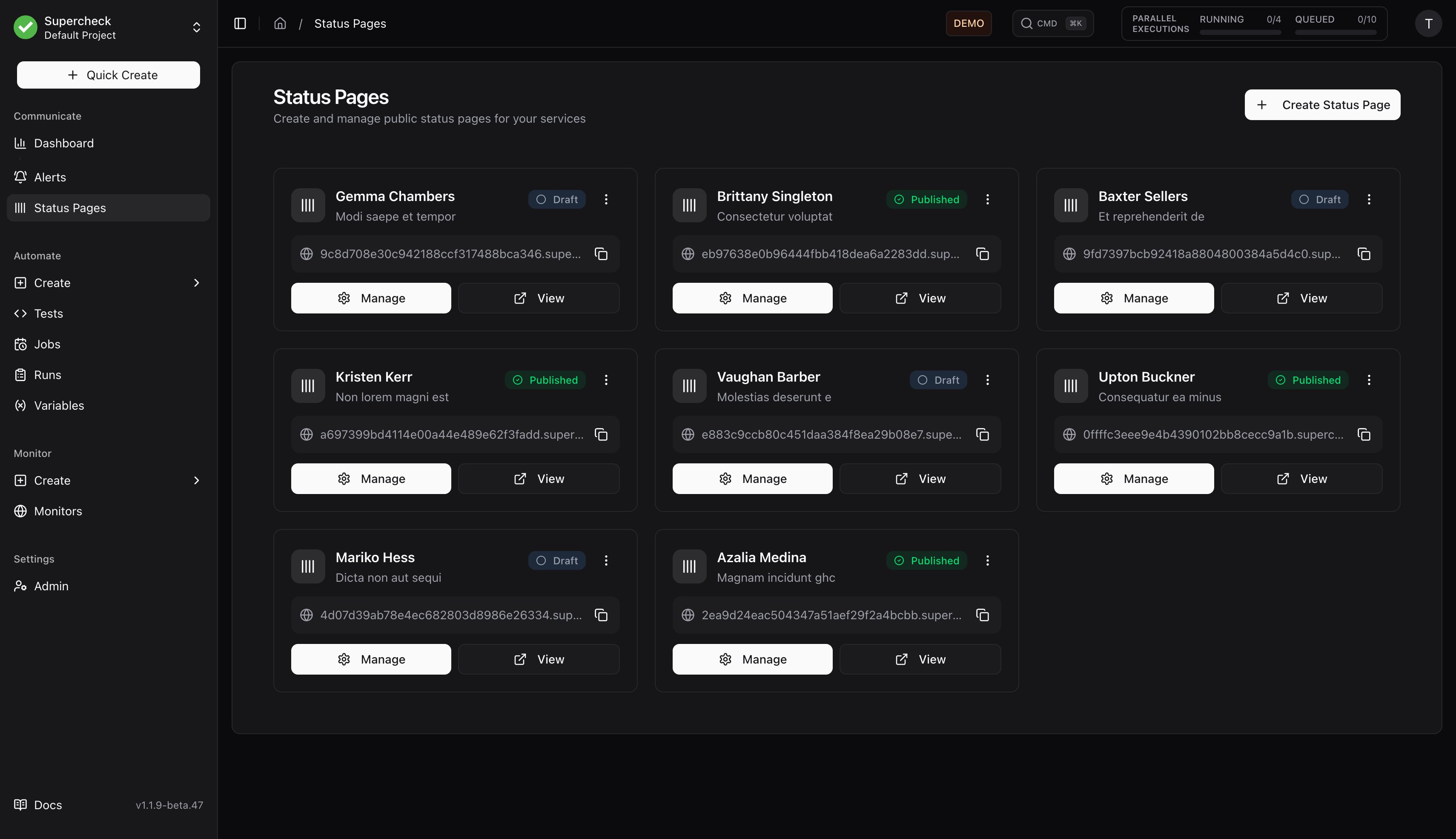Open the options menu for Upton Buckner
The image size is (1456, 839).
[x=1370, y=380]
